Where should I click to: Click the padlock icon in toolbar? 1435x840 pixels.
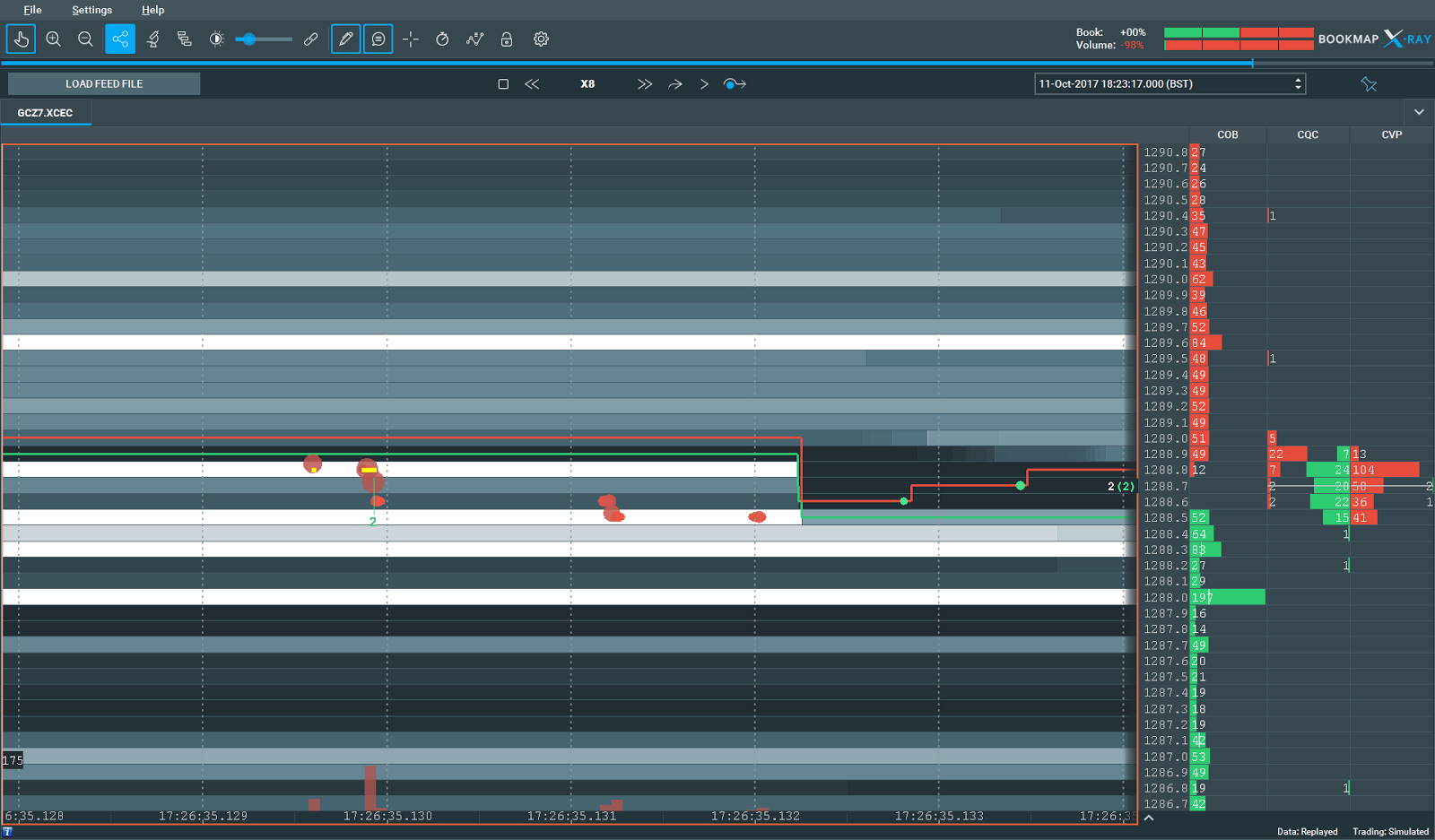pos(507,39)
